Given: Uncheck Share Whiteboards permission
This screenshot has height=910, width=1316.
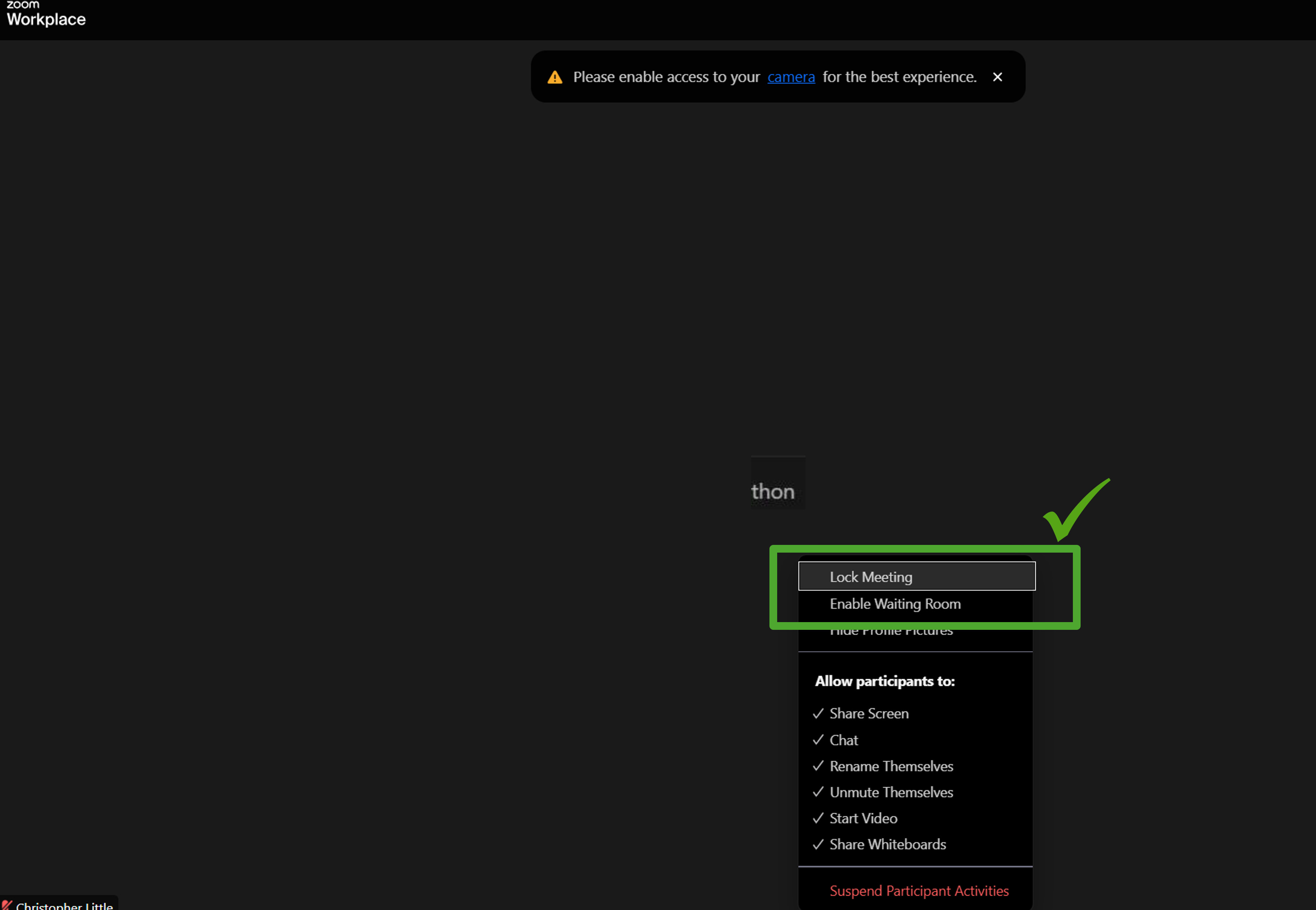Looking at the screenshot, I should coord(888,844).
